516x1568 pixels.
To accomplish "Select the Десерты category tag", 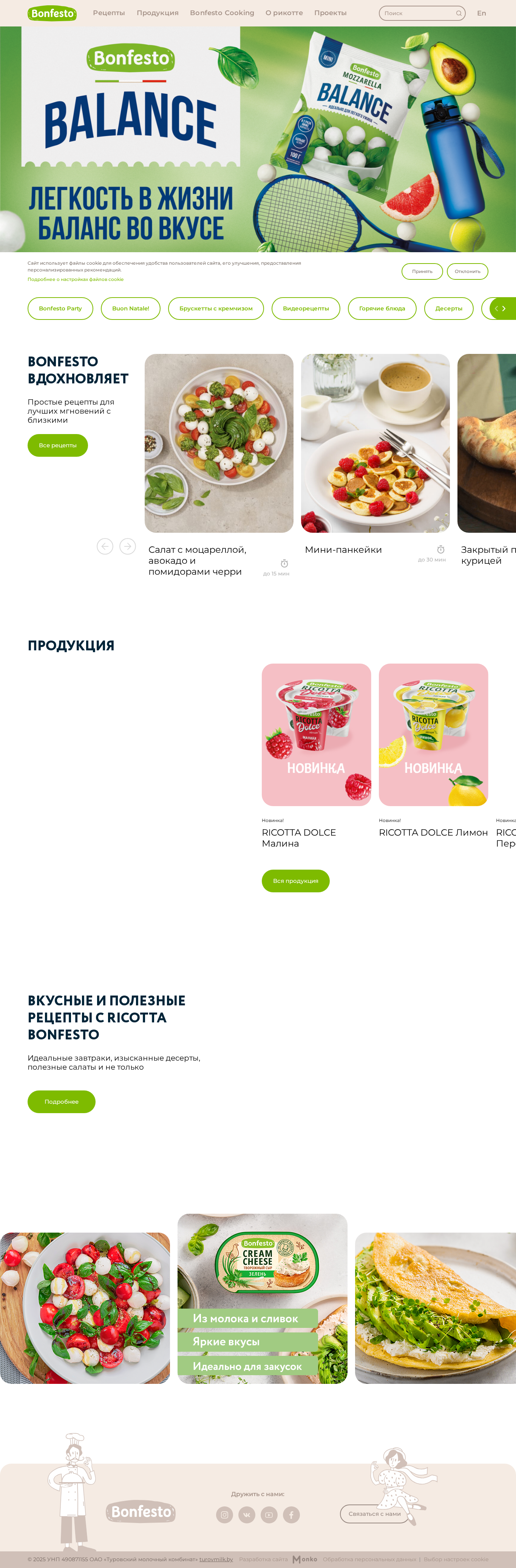I will [448, 309].
